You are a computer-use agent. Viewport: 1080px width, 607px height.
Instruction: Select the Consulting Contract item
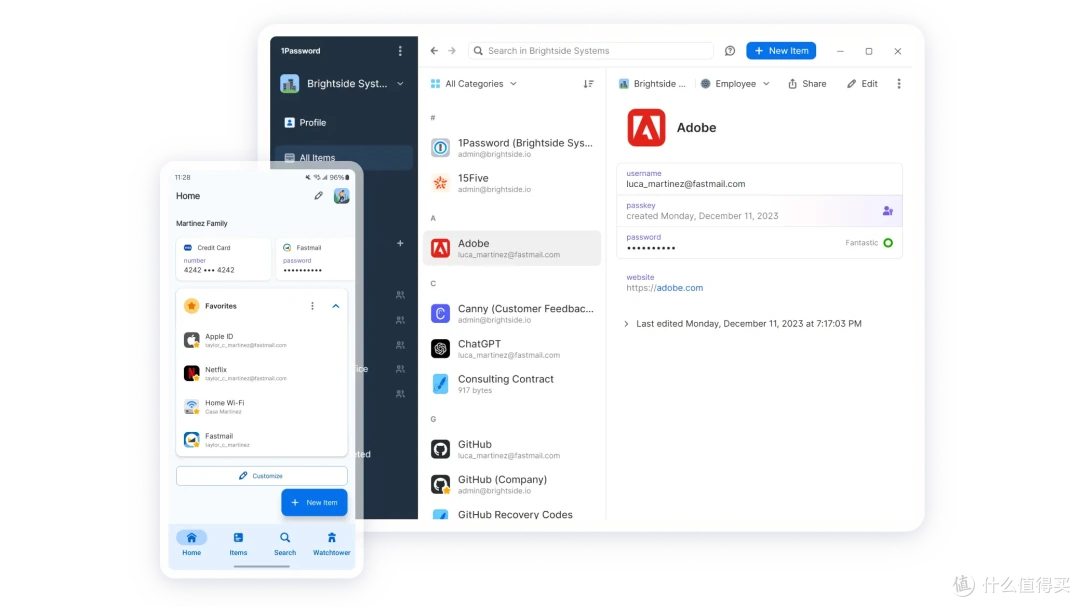[x=512, y=384]
